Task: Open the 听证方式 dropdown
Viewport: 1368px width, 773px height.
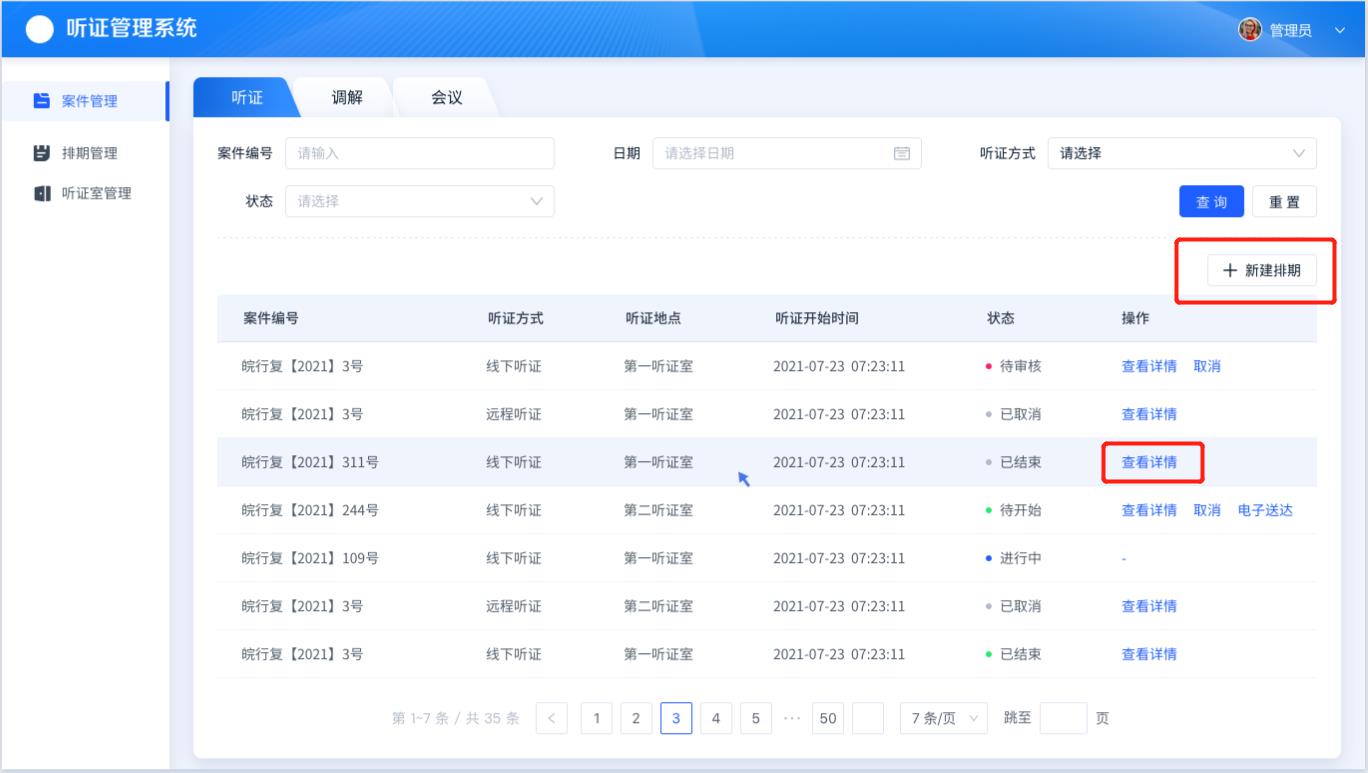Action: 1182,153
